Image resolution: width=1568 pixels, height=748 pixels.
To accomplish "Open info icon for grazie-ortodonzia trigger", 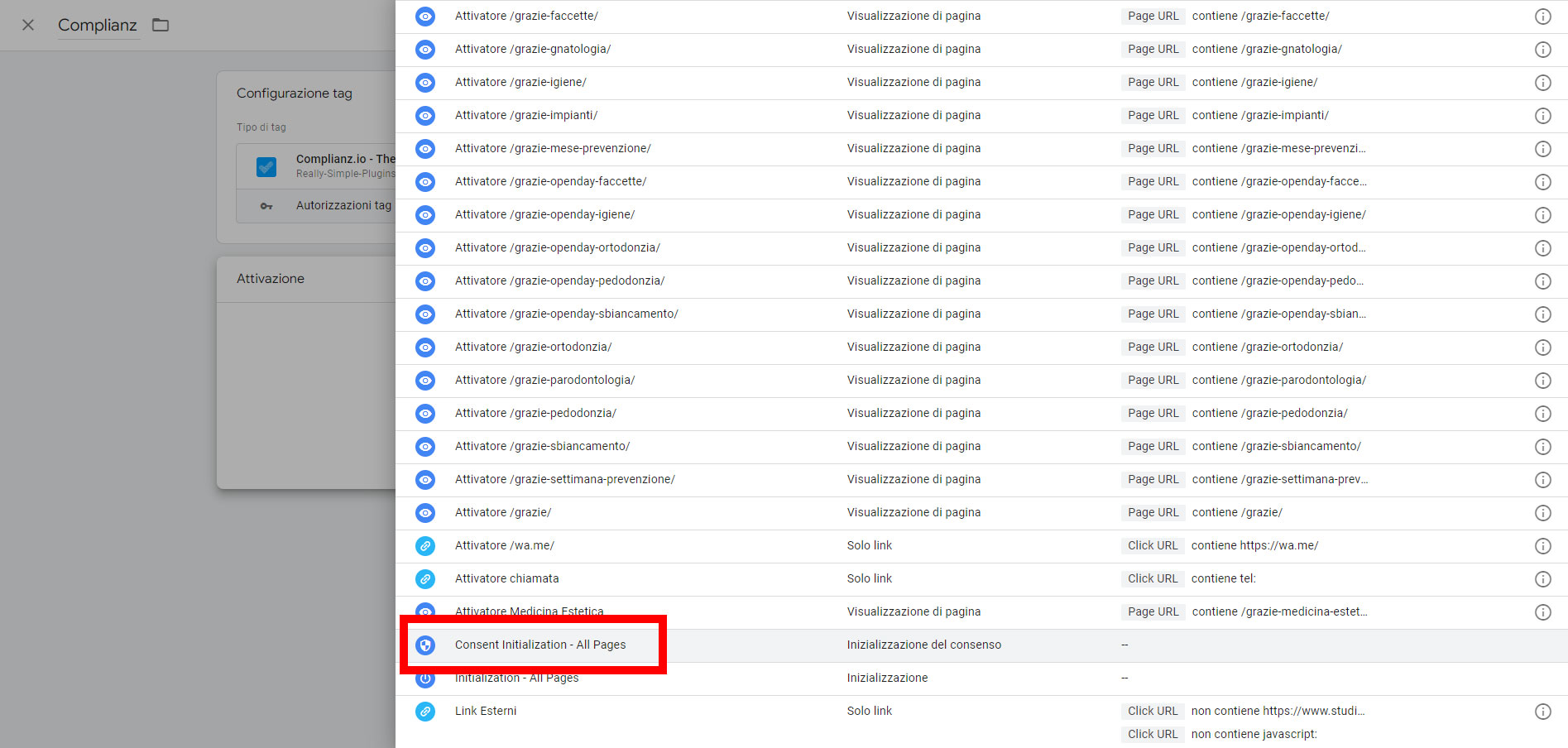I will coord(1542,348).
